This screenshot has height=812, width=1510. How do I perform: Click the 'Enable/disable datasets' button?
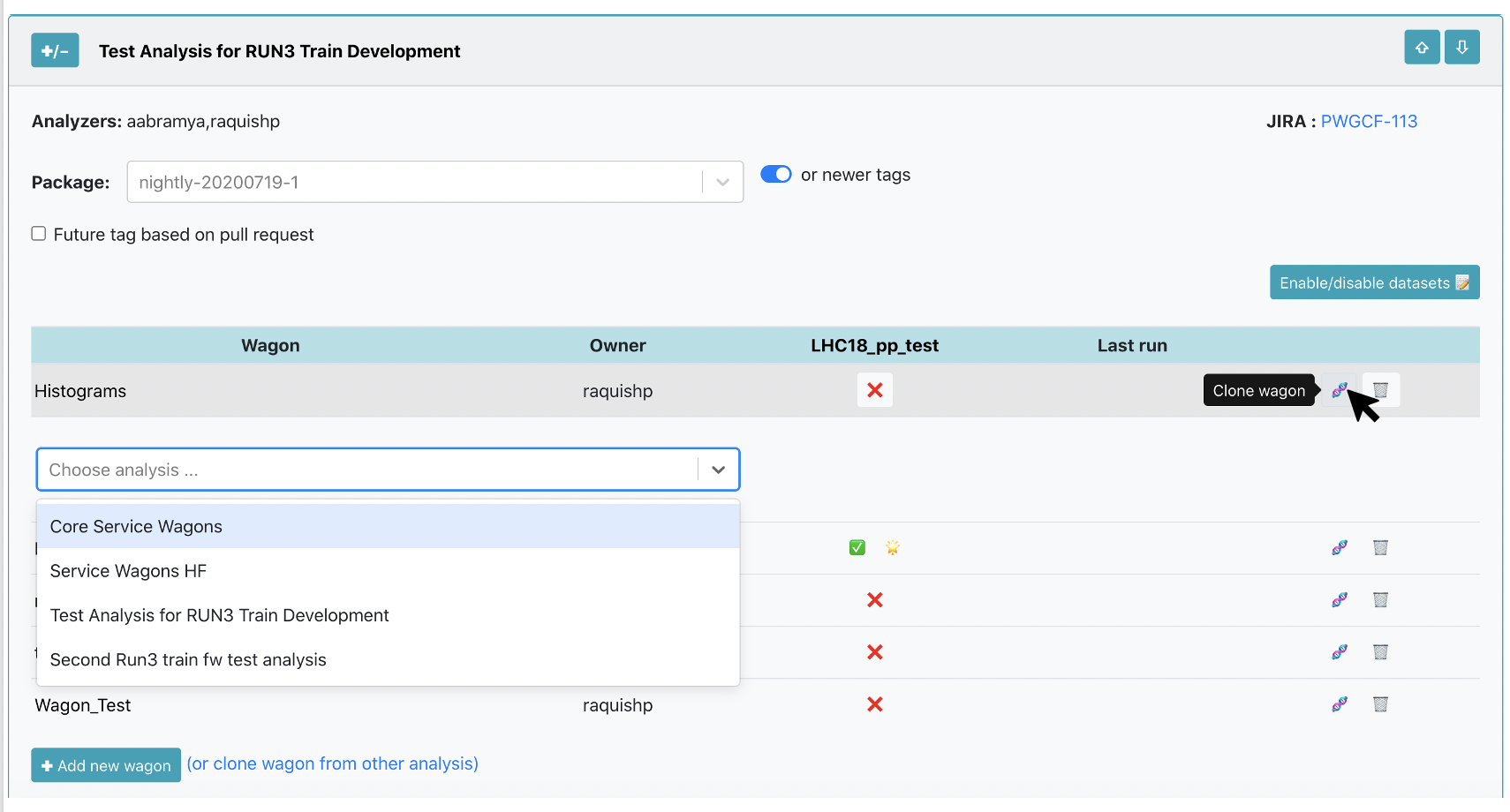(x=1373, y=283)
